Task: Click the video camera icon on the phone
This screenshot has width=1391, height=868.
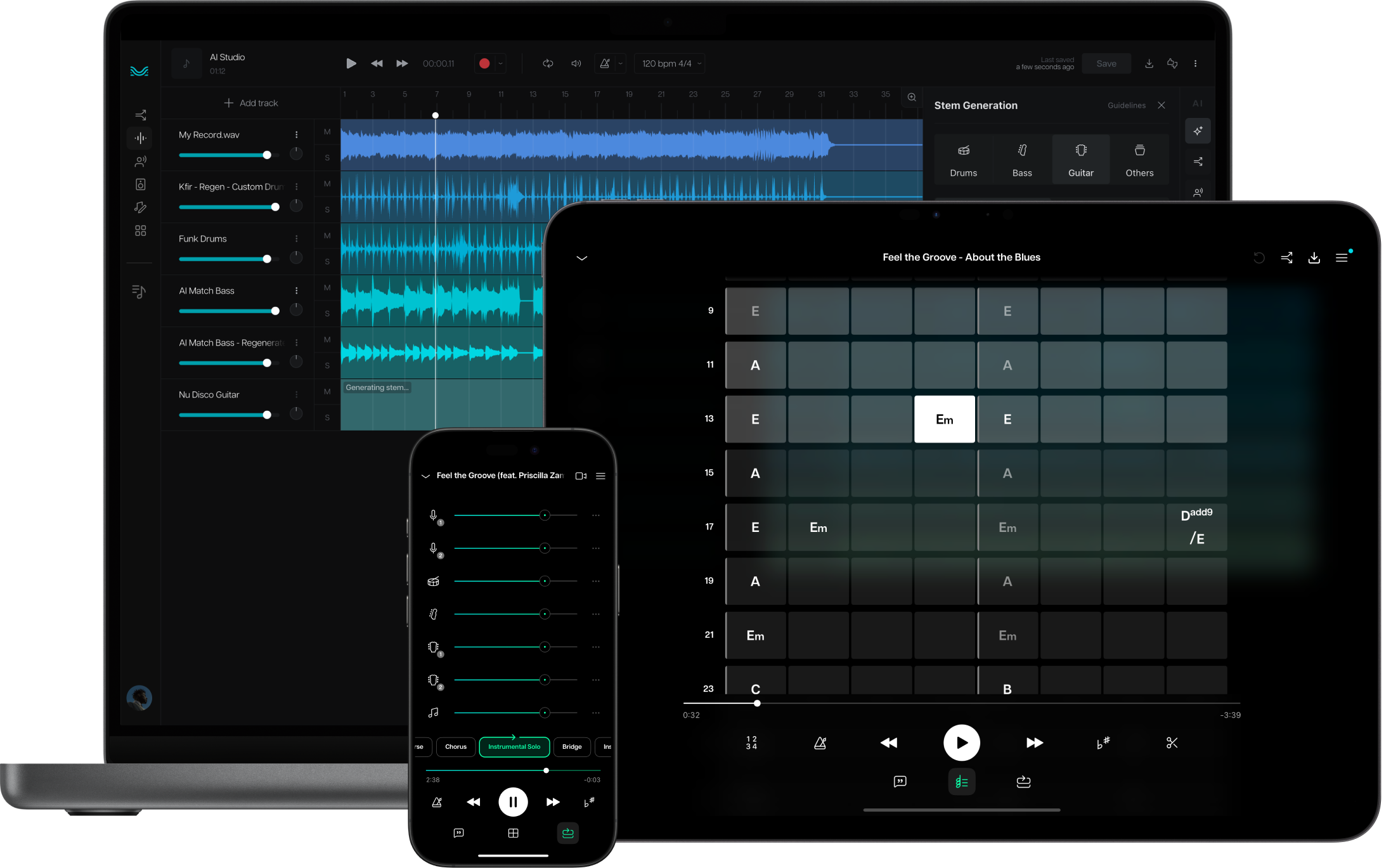Action: tap(580, 476)
